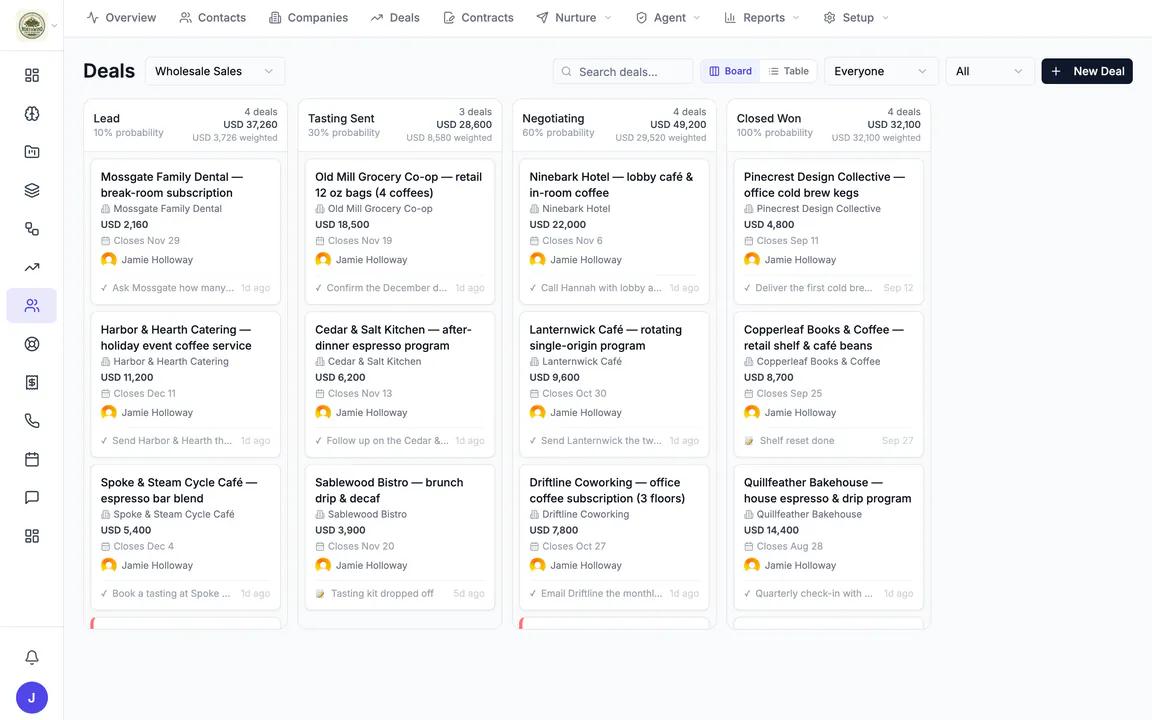Expand the Agent menu
The image size is (1152, 720).
pyautogui.click(x=668, y=18)
